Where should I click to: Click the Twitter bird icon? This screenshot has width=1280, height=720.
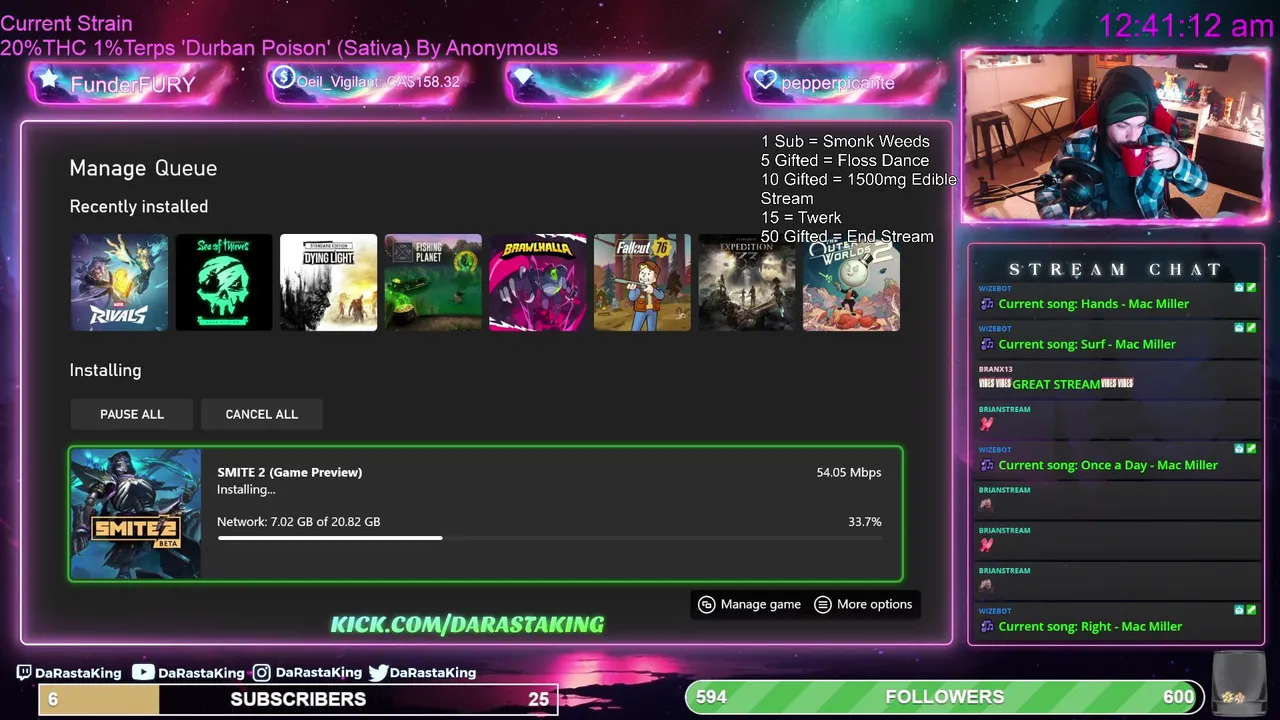coord(378,673)
